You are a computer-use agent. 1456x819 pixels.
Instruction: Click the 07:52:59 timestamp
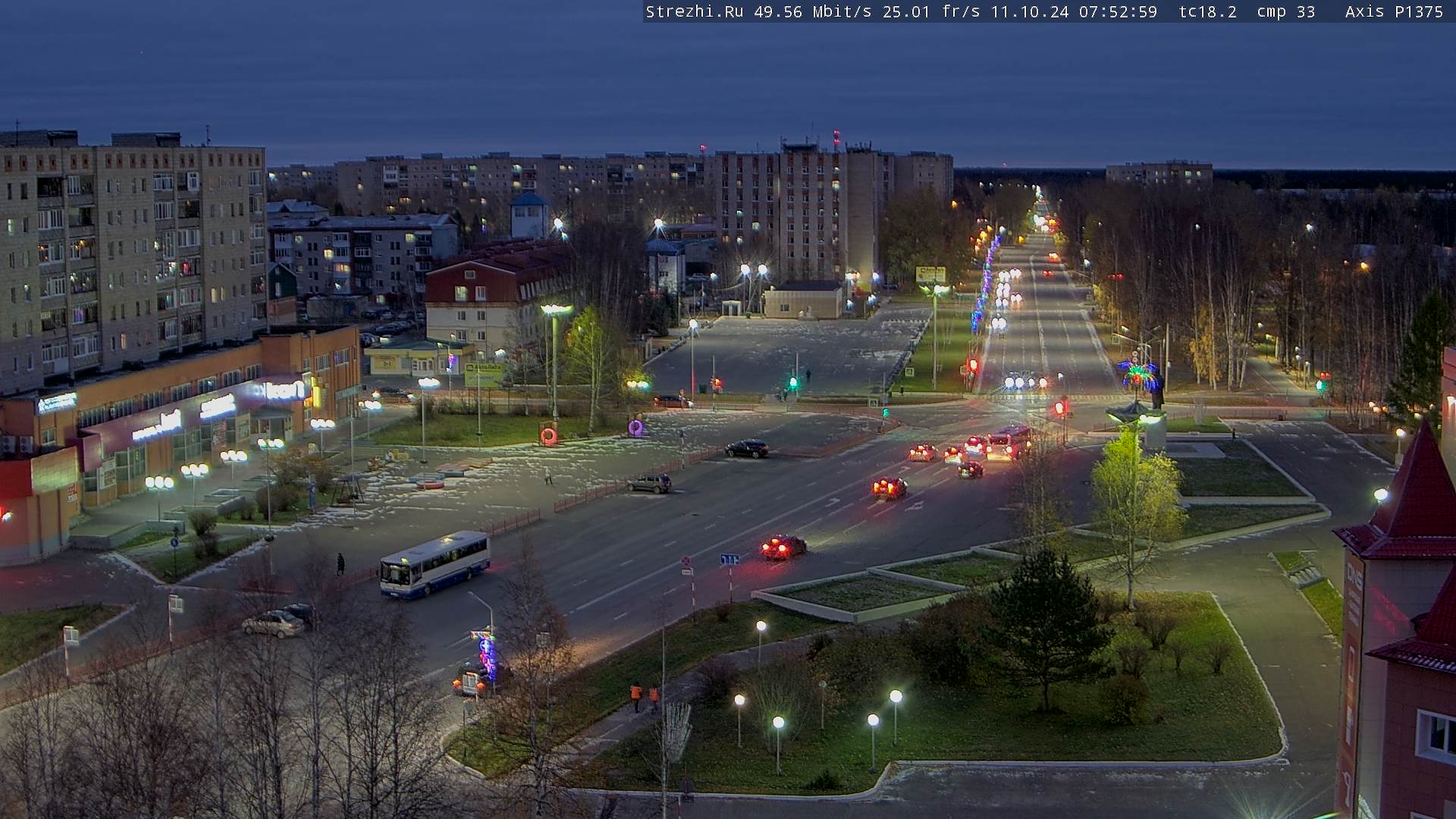click(x=1118, y=11)
